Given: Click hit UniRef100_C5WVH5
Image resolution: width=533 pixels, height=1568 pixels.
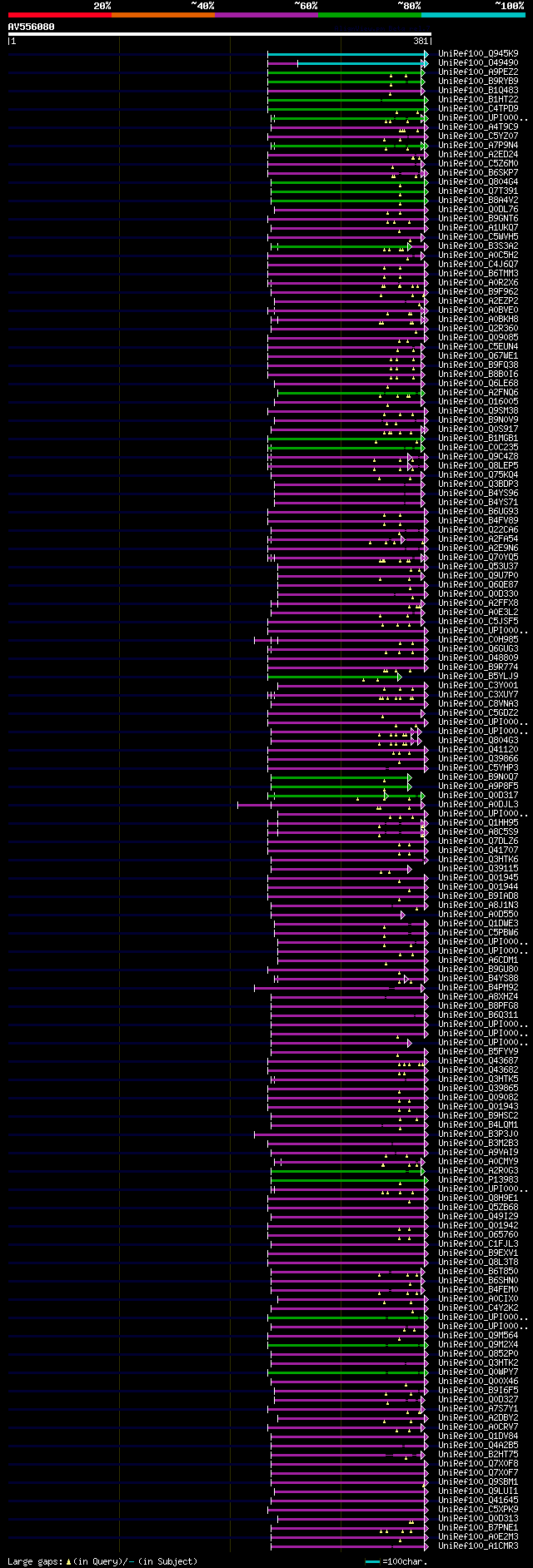Looking at the screenshot, I should tap(478, 236).
